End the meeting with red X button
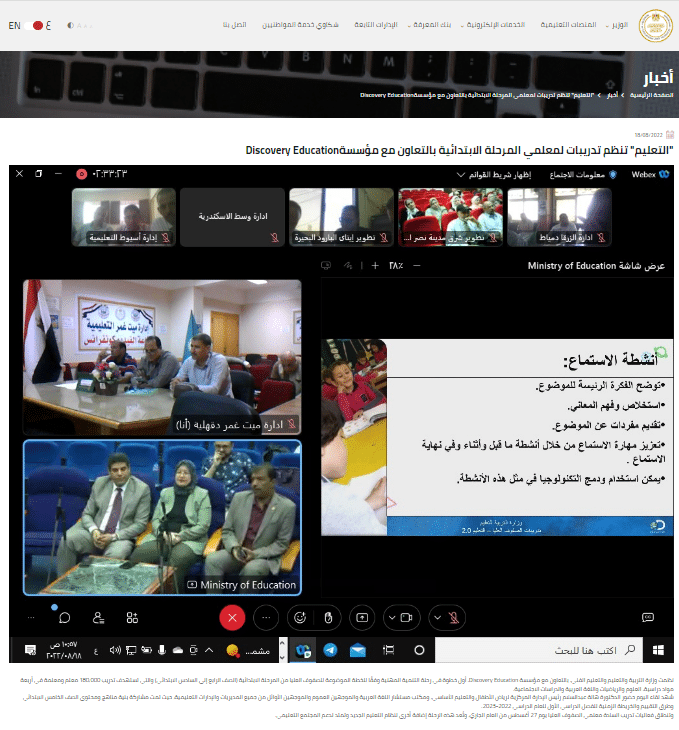679x730 pixels. pyautogui.click(x=232, y=618)
